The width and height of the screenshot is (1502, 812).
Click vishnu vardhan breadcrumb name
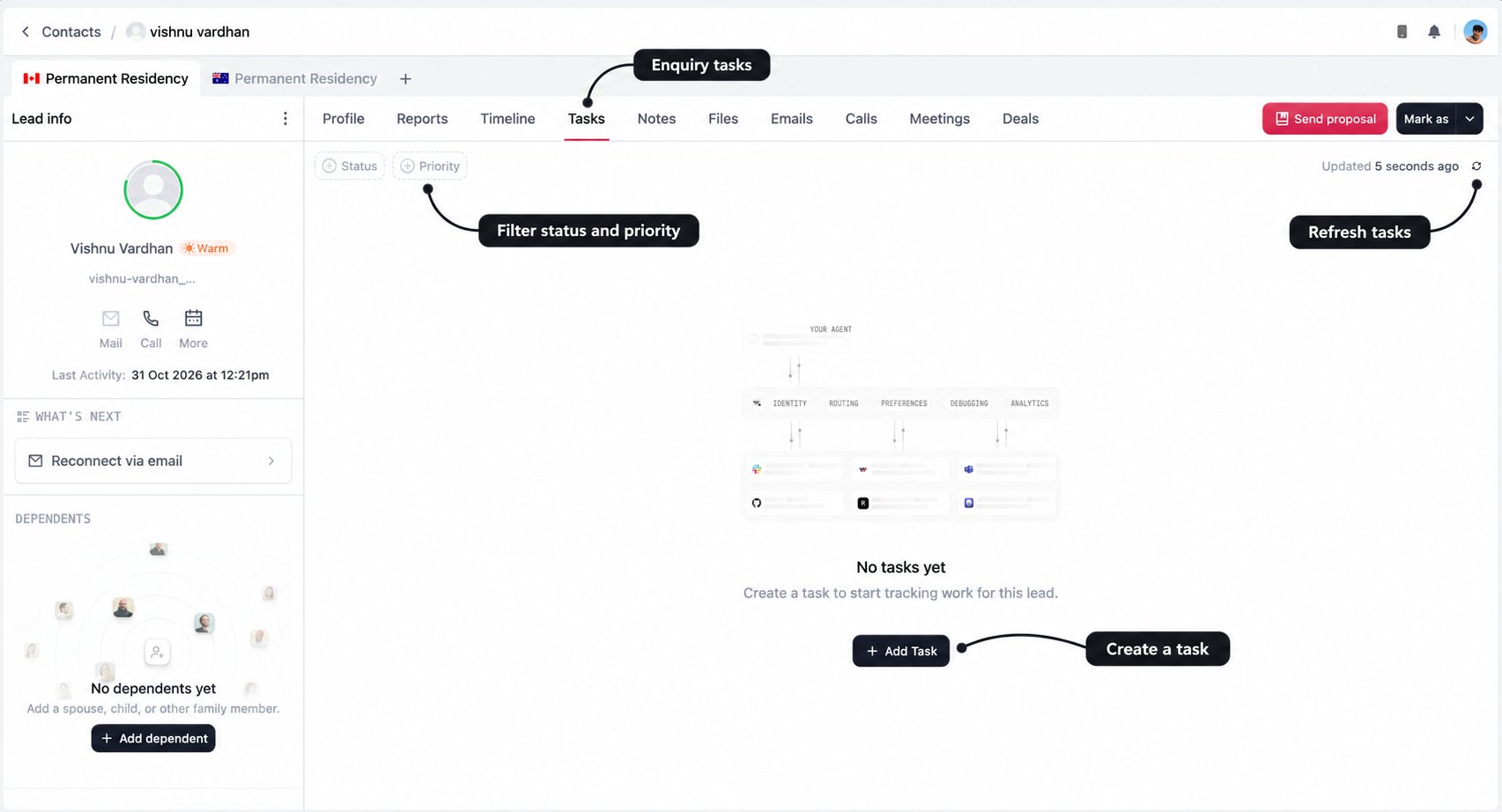[199, 32]
